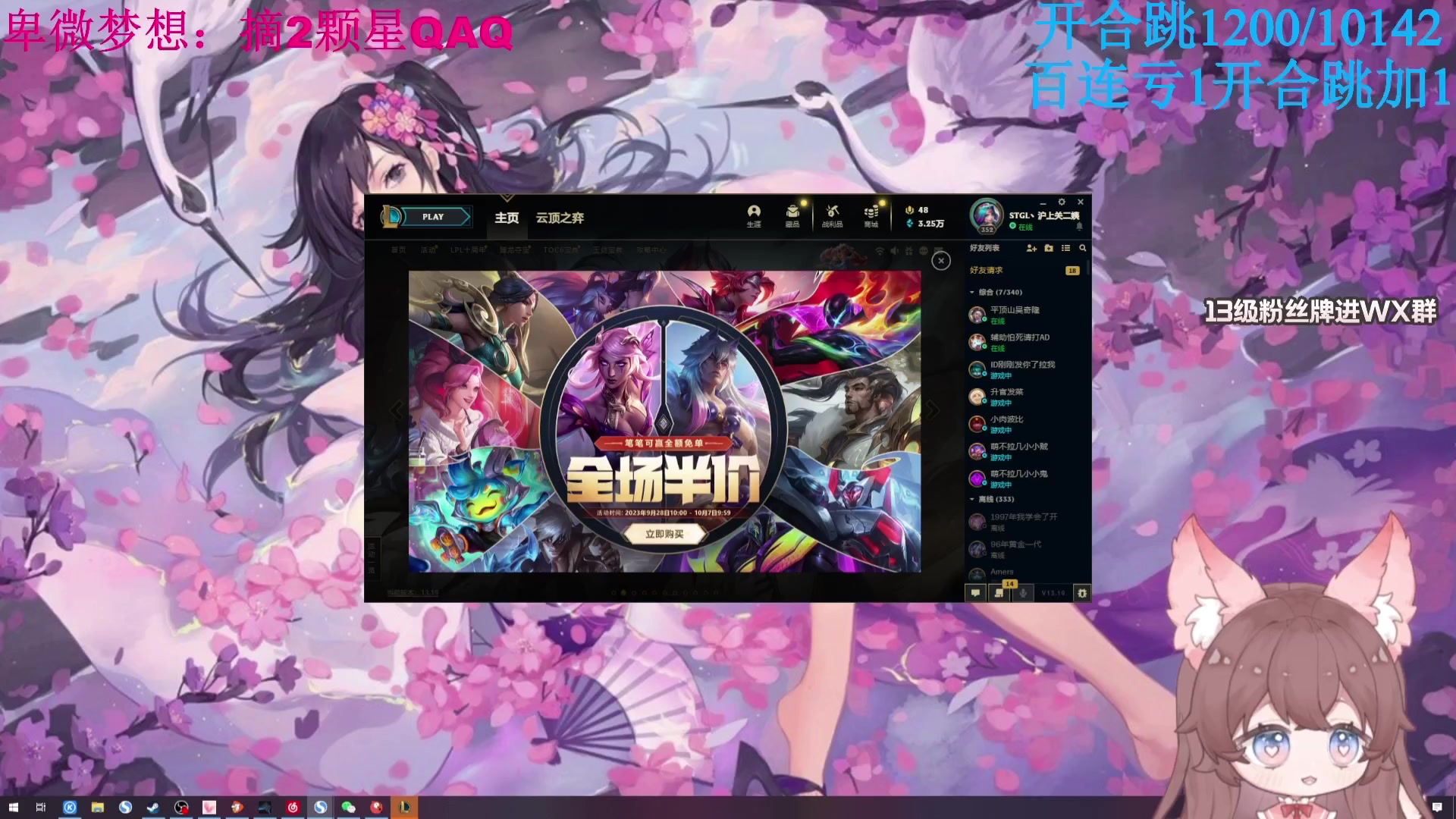Click the friend list sort options icon
Image resolution: width=1456 pixels, height=819 pixels.
[1065, 248]
